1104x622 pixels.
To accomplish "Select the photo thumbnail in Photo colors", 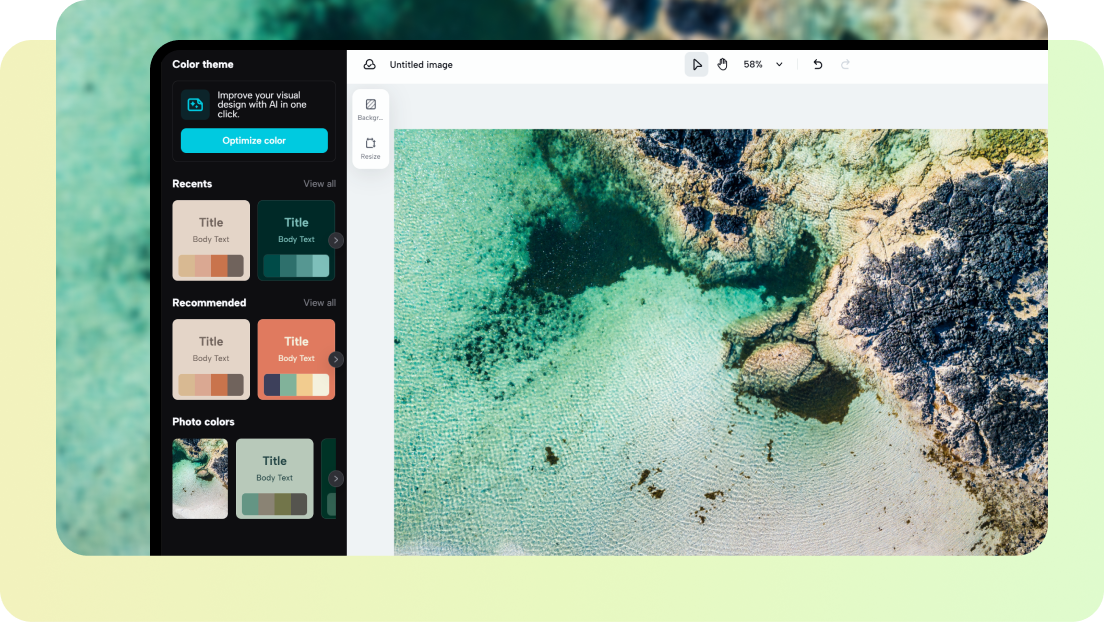I will 200,478.
